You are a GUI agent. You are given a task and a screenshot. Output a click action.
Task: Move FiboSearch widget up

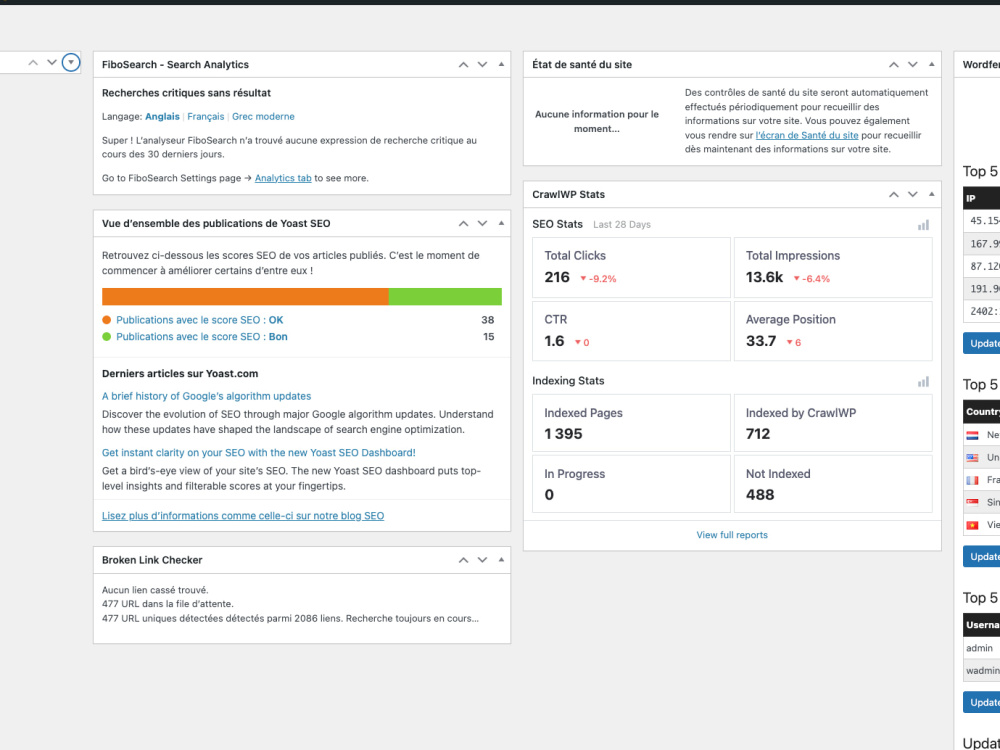(x=464, y=64)
